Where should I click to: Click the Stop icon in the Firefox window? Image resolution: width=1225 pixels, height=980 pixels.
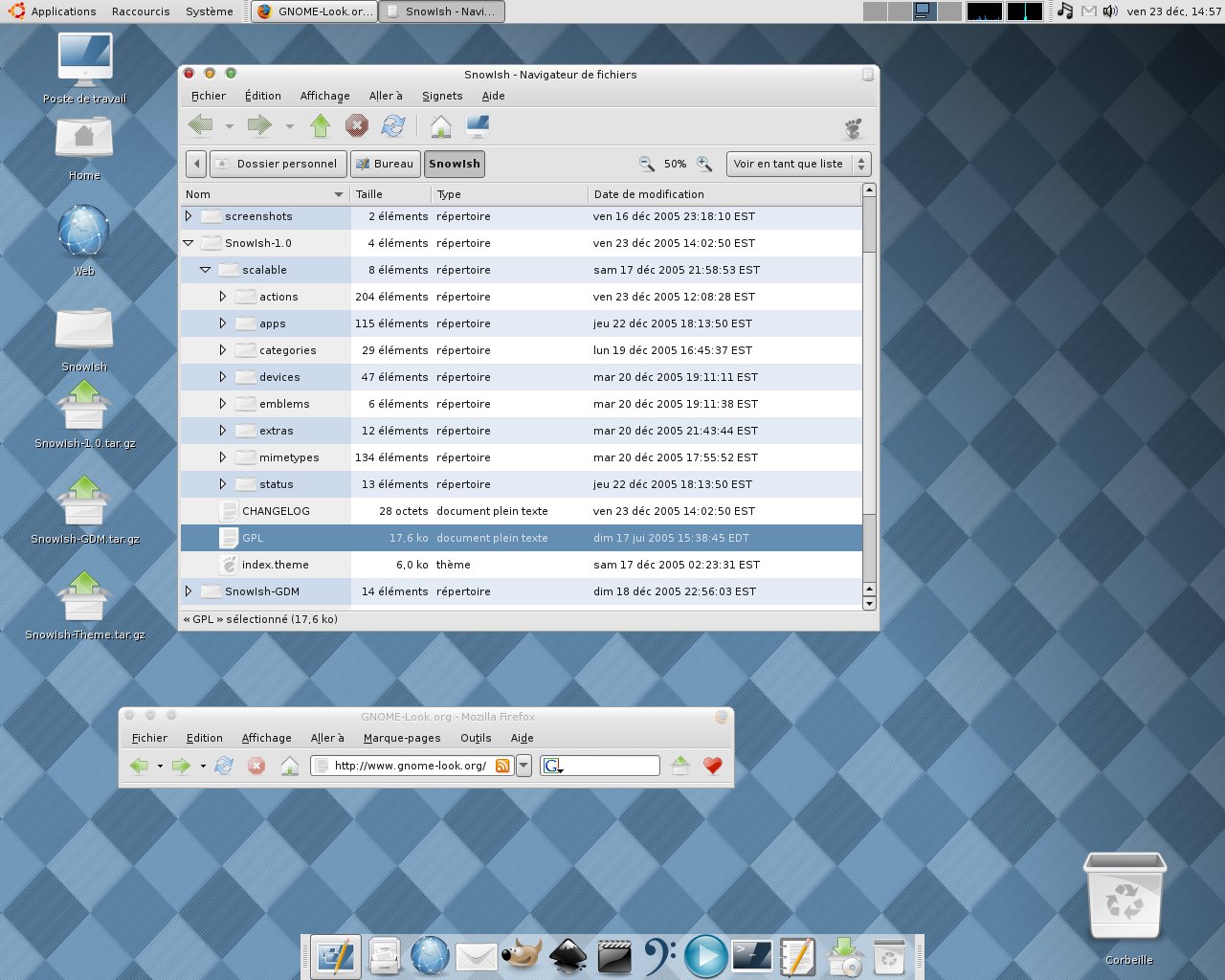256,766
